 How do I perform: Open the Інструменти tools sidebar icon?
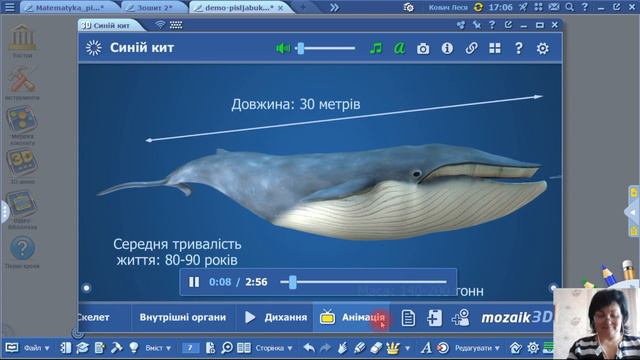click(22, 82)
